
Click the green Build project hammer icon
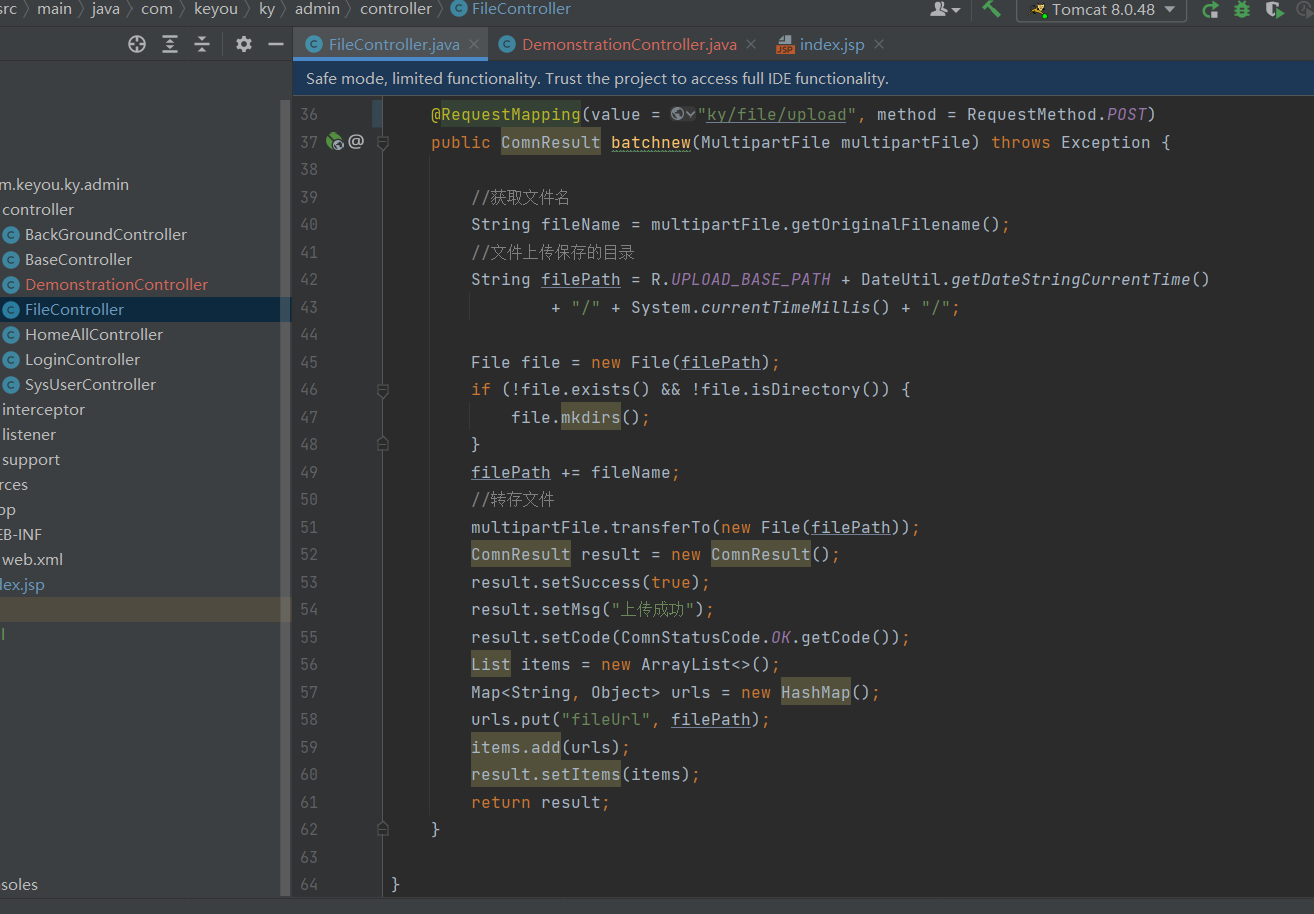[x=991, y=9]
